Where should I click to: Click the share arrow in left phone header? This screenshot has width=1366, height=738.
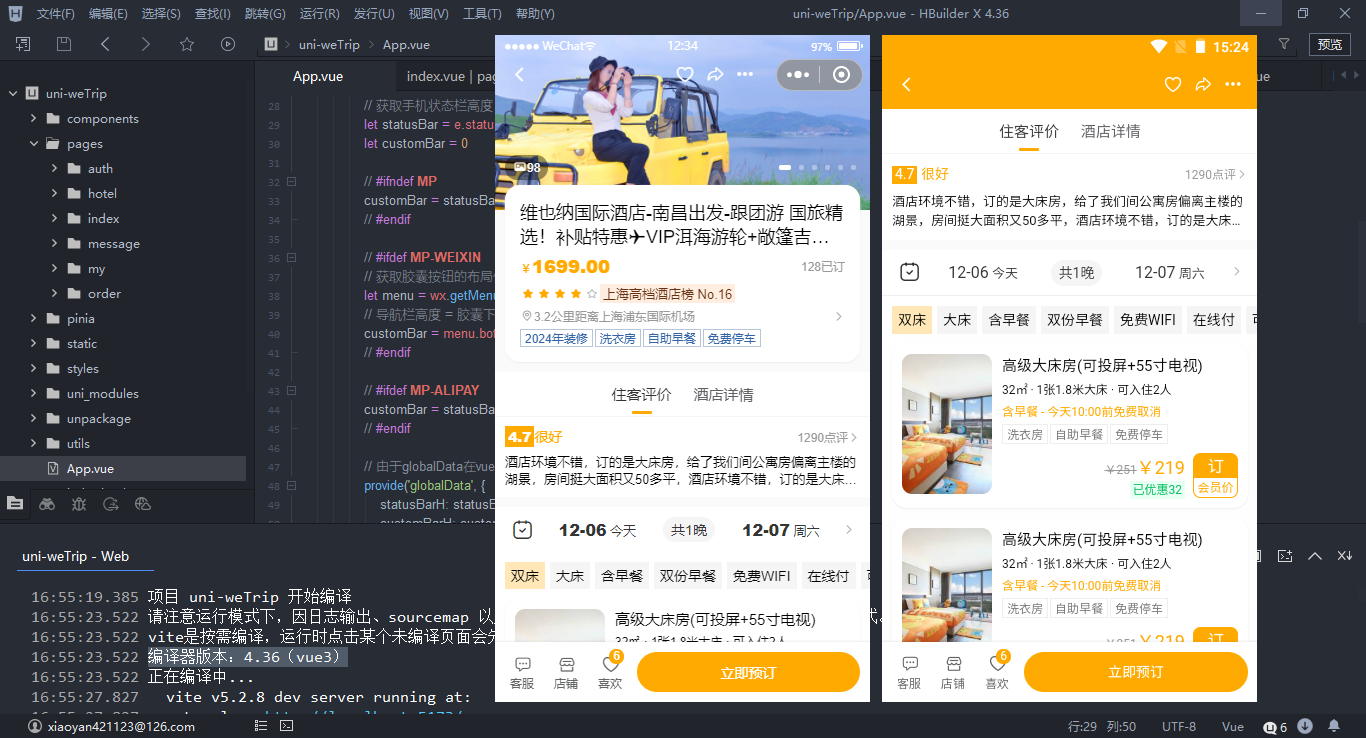715,75
